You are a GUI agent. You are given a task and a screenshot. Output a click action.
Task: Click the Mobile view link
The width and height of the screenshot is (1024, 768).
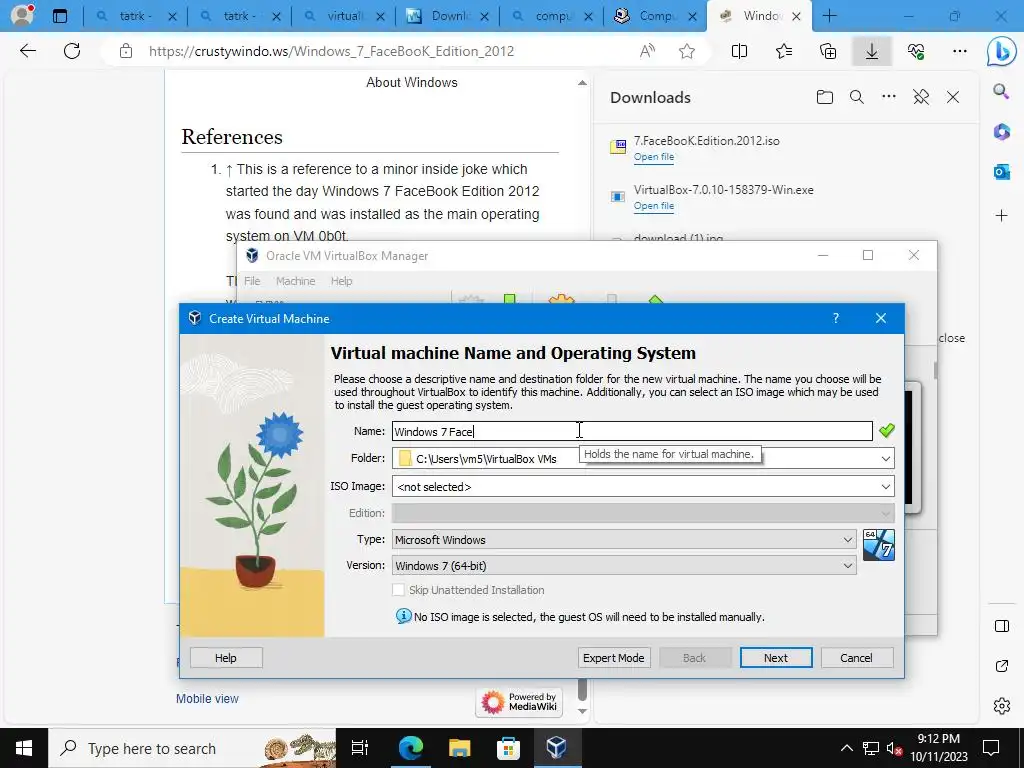[x=207, y=699]
